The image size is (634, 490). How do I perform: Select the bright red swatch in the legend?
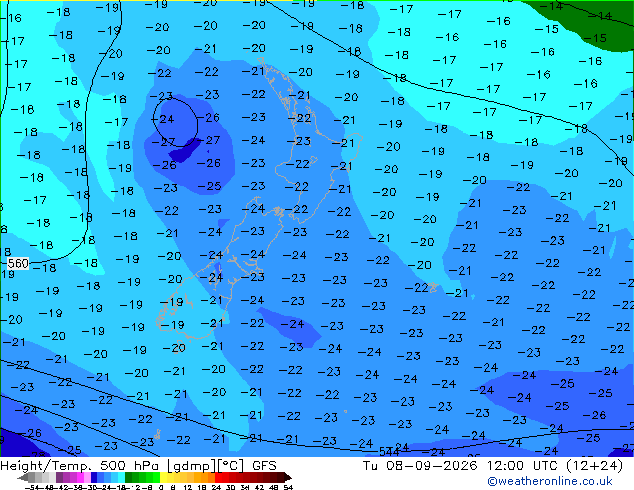pos(218,477)
